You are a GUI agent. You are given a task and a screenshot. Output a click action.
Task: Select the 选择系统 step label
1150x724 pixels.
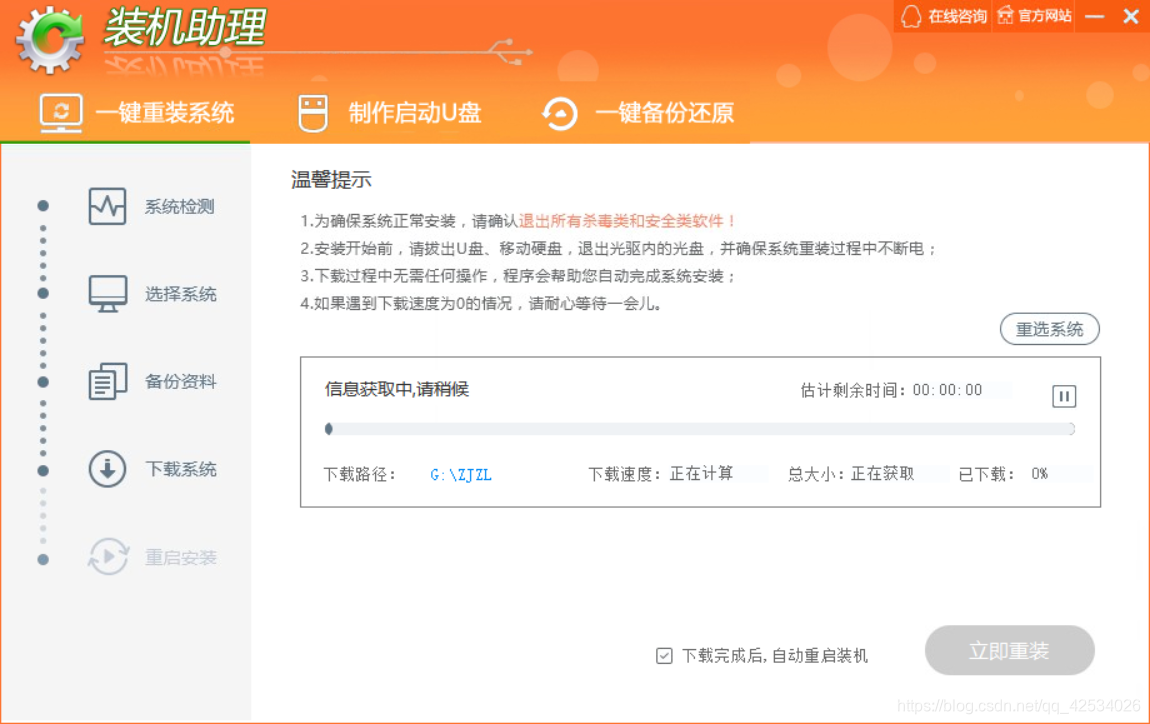[180, 294]
